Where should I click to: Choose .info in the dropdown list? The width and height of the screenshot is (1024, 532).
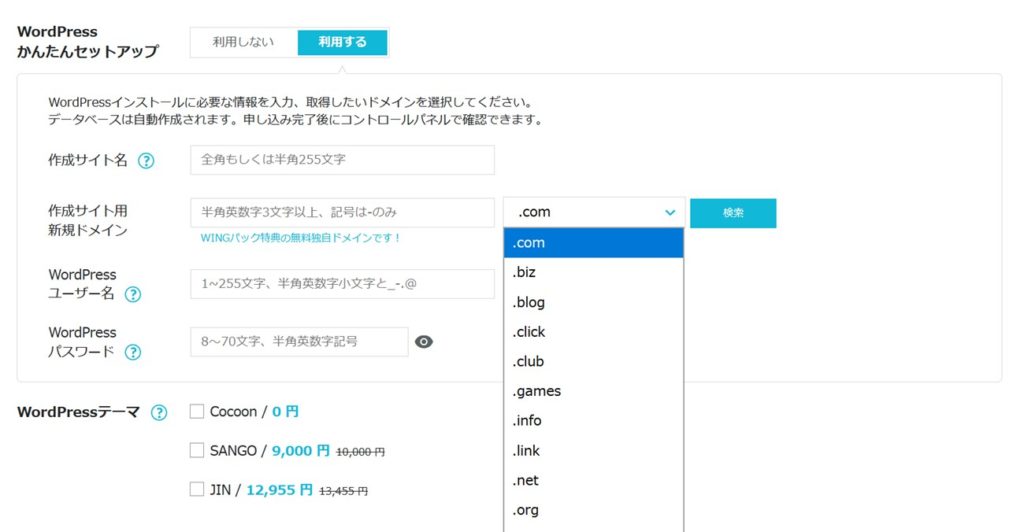click(x=594, y=421)
